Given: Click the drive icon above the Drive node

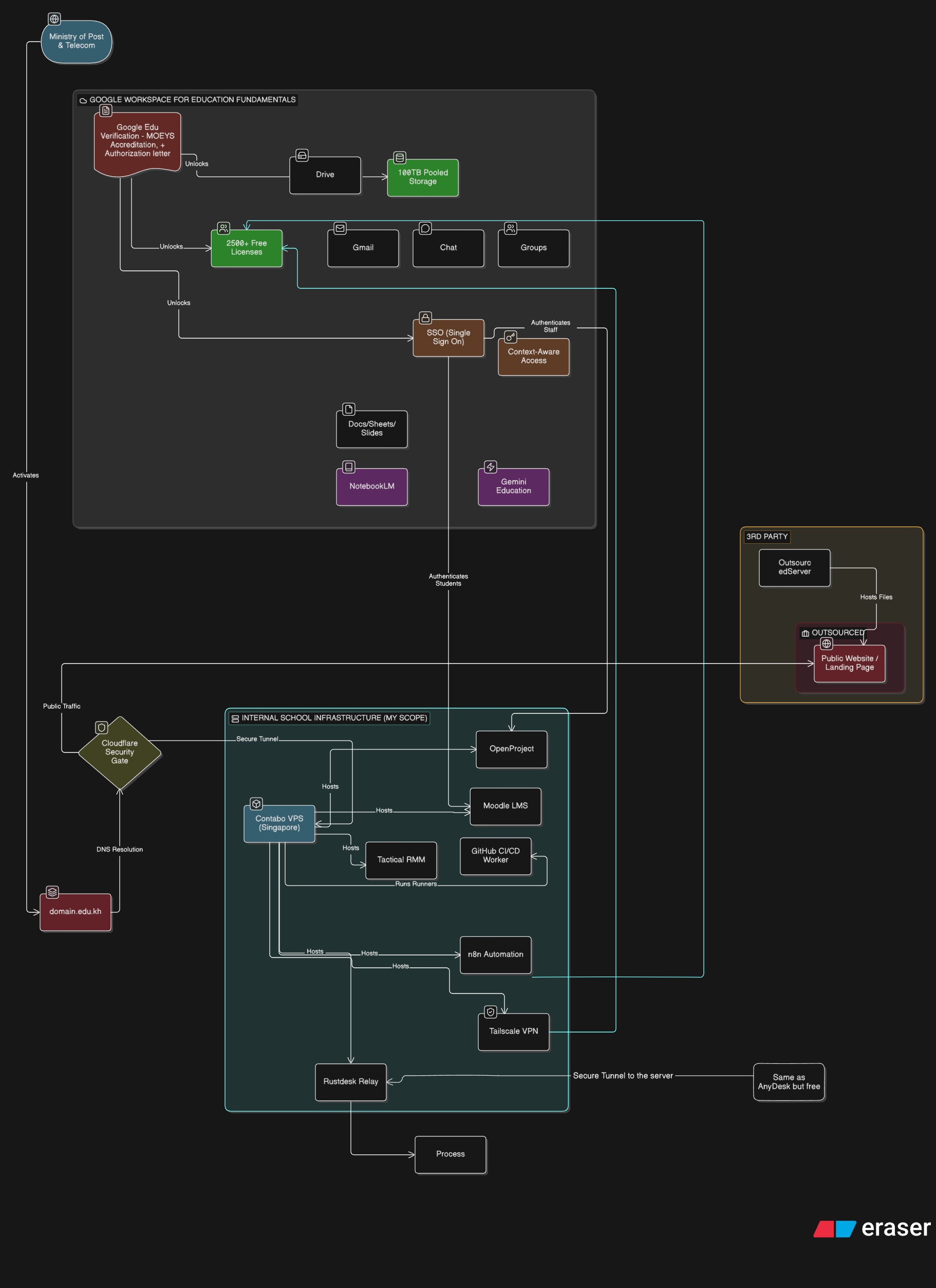Looking at the screenshot, I should (x=302, y=155).
